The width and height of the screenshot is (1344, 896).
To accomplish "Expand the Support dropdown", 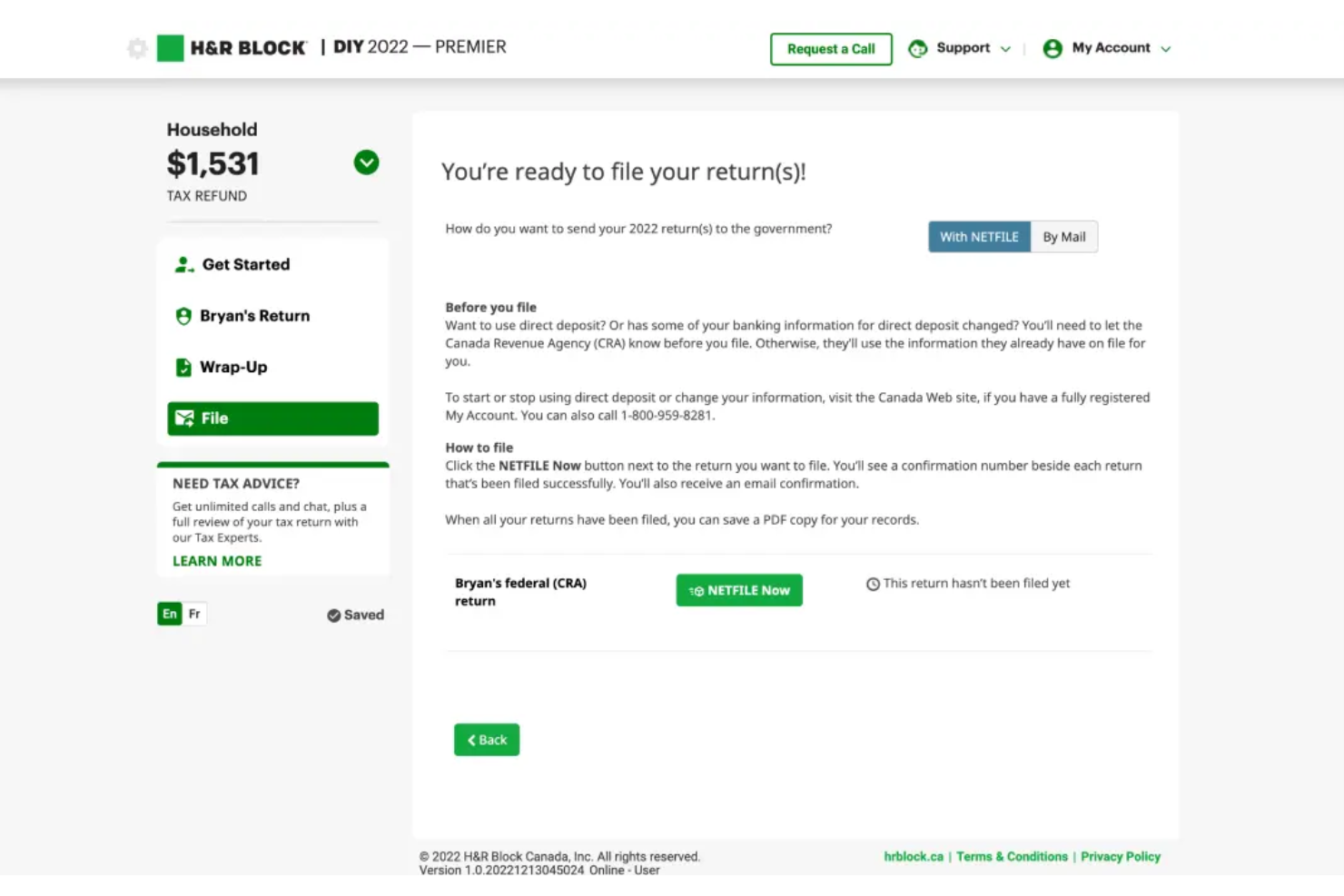I will pos(1006,49).
